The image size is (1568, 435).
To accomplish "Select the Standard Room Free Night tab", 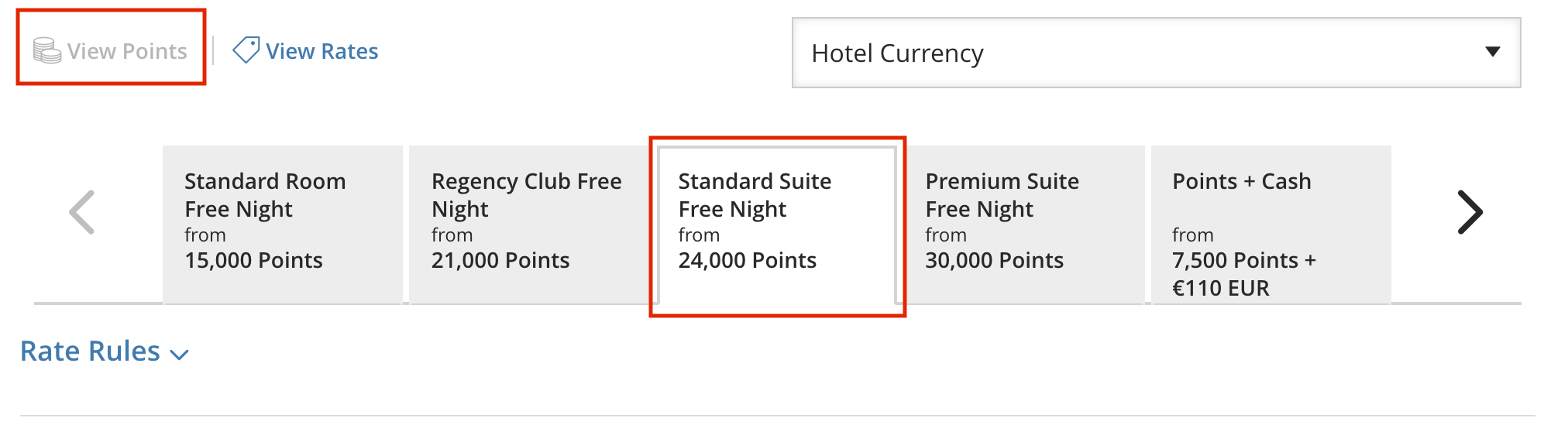I will [283, 224].
